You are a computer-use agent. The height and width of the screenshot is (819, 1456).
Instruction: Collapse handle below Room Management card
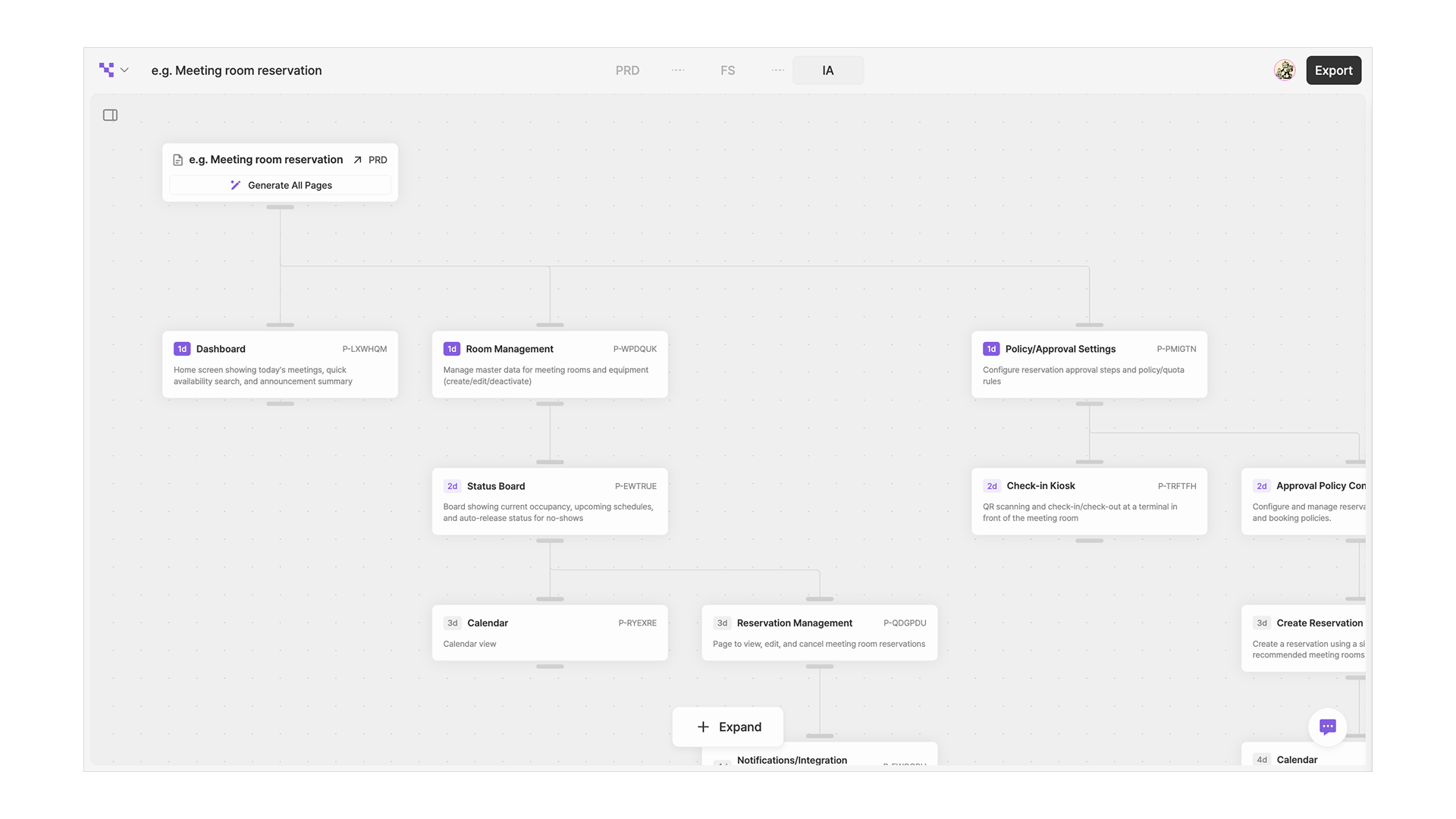(550, 403)
